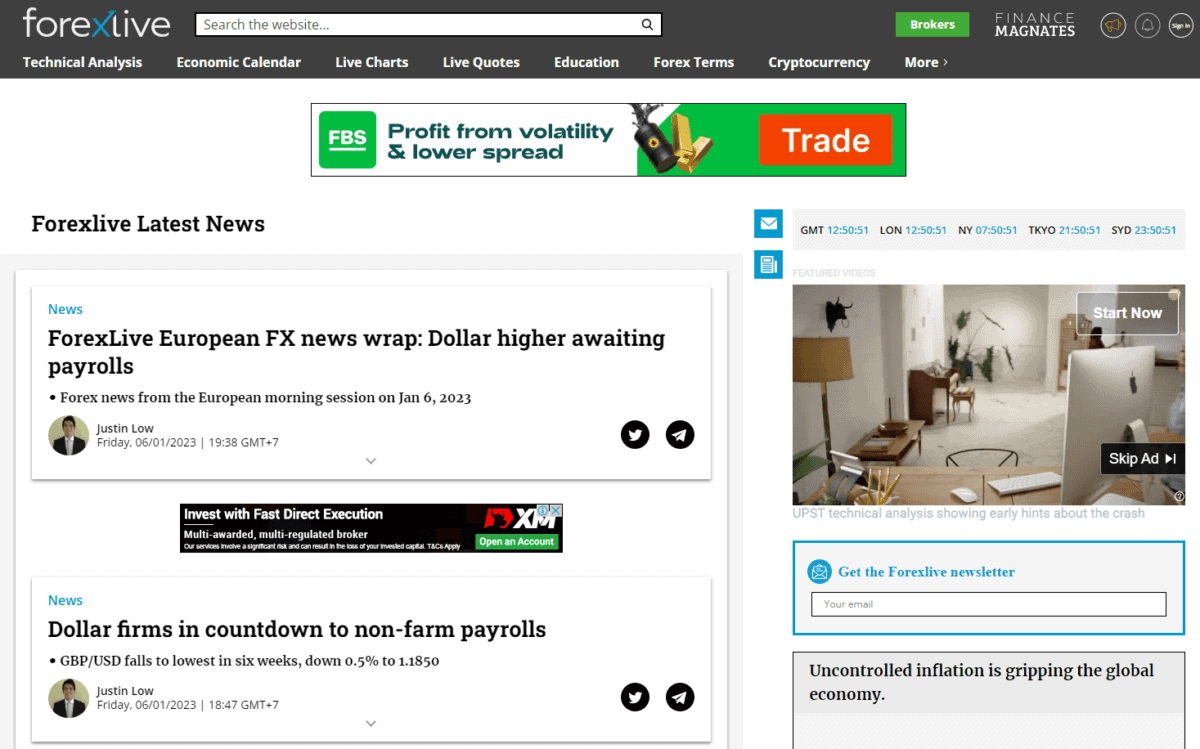Select the Cryptocurrency navigation item
The width and height of the screenshot is (1200, 749).
[819, 62]
